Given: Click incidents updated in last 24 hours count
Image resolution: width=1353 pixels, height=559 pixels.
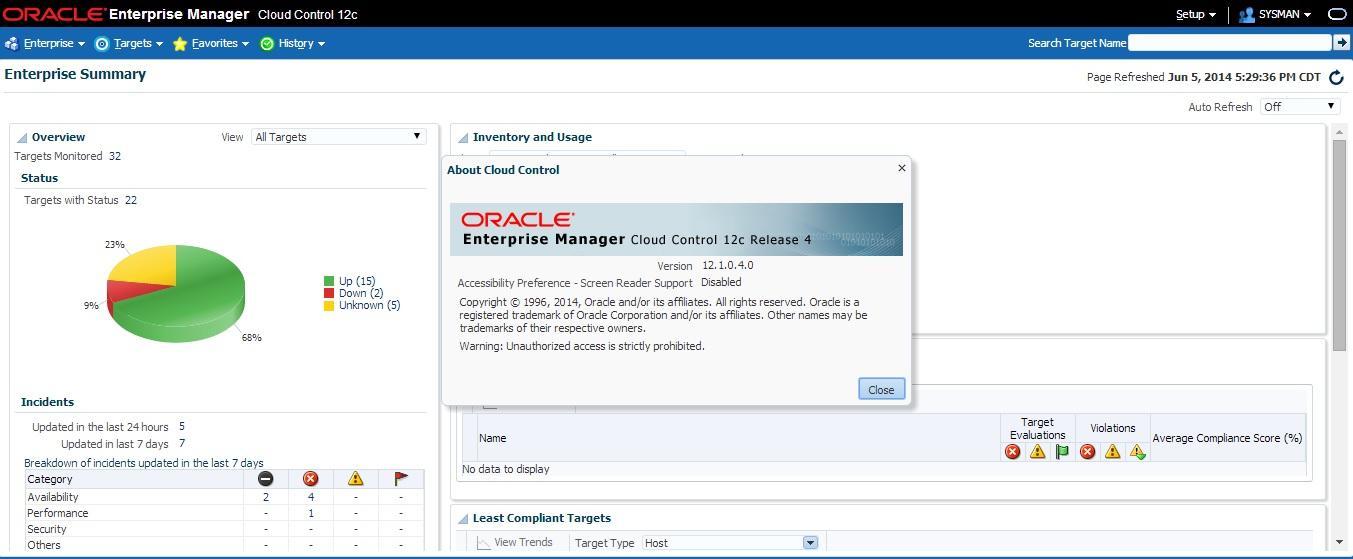Looking at the screenshot, I should coord(182,427).
